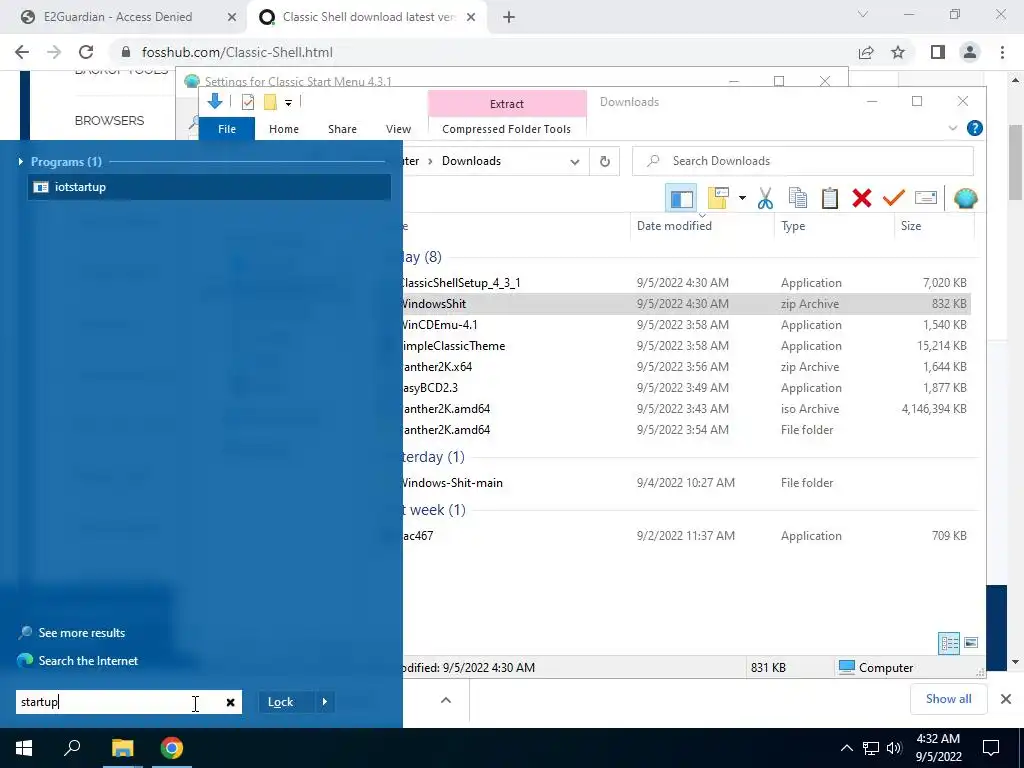The width and height of the screenshot is (1024, 768).
Task: Refresh the Downloads folder view
Action: coord(605,161)
